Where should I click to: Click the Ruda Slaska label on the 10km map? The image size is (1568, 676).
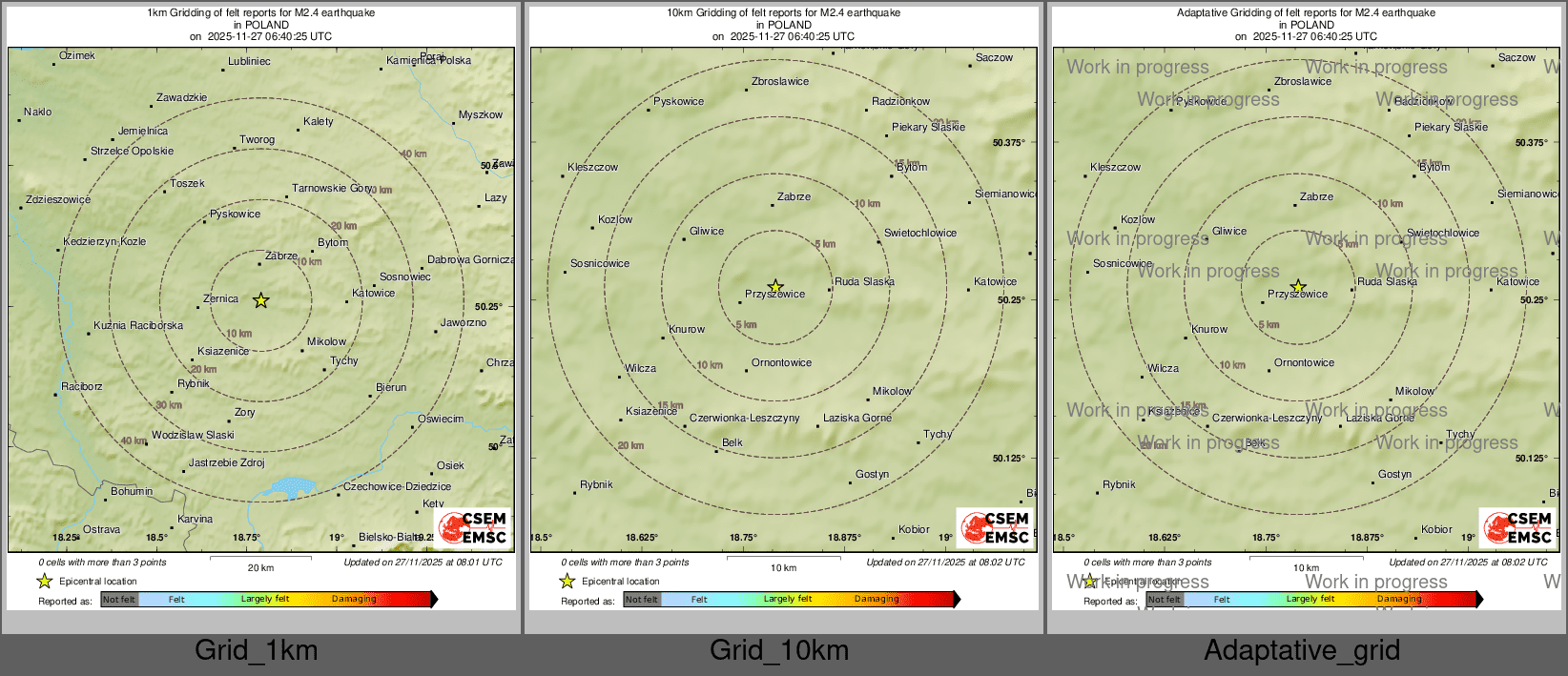(865, 281)
